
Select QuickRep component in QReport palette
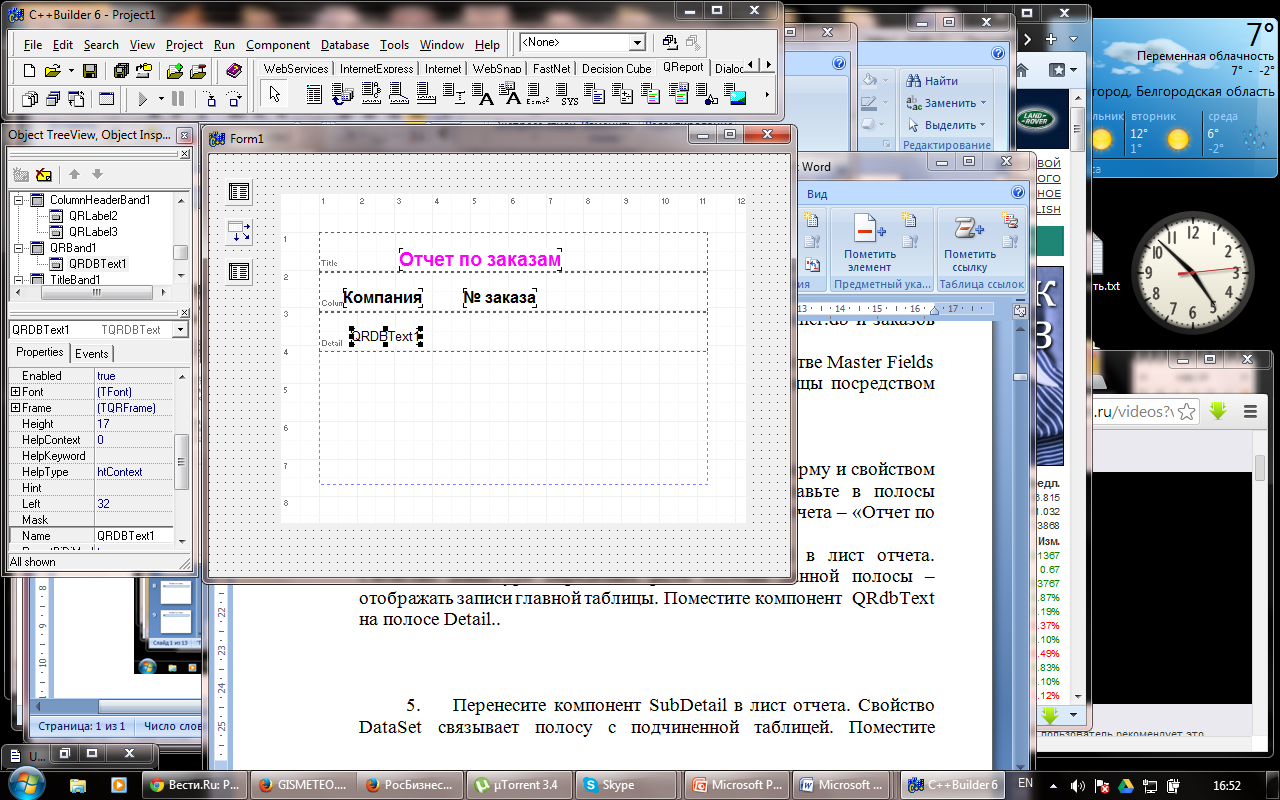click(314, 95)
